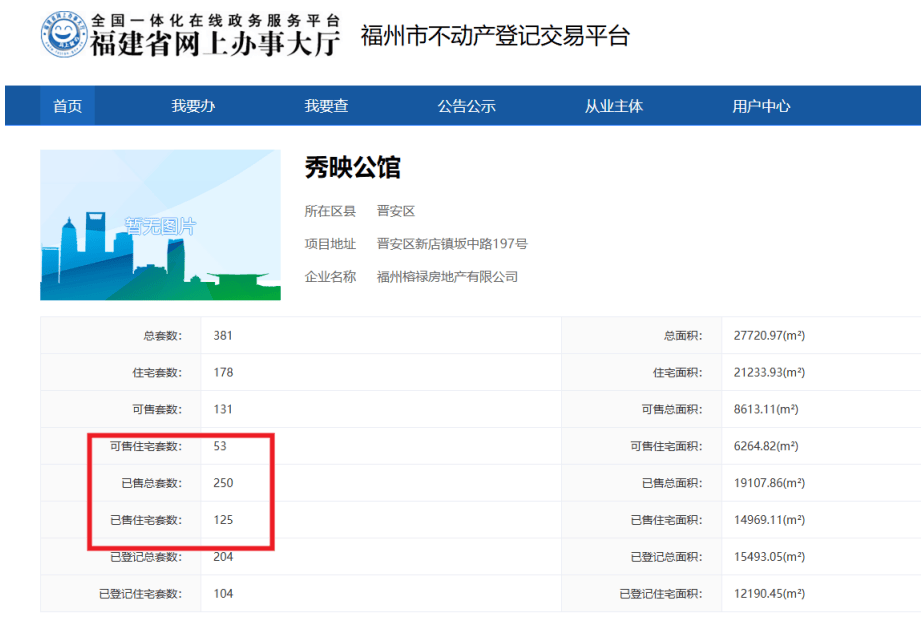Click the 已售住宅套数 value 125
This screenshot has width=921, height=627.
tap(223, 520)
